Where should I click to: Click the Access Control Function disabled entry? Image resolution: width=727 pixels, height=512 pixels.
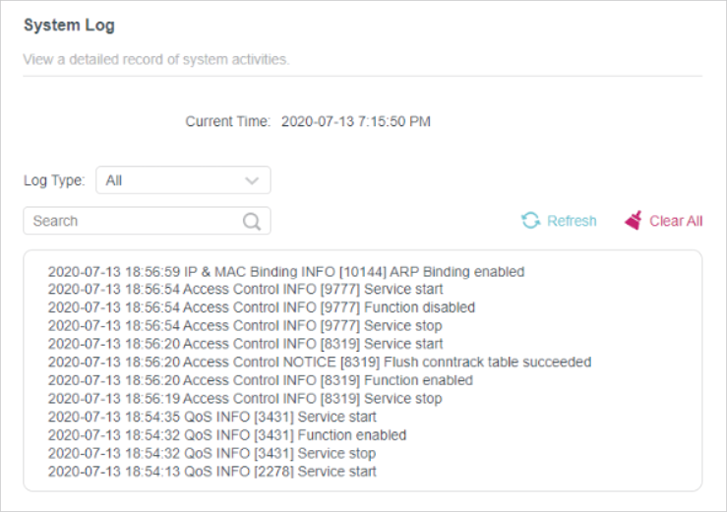(261, 307)
